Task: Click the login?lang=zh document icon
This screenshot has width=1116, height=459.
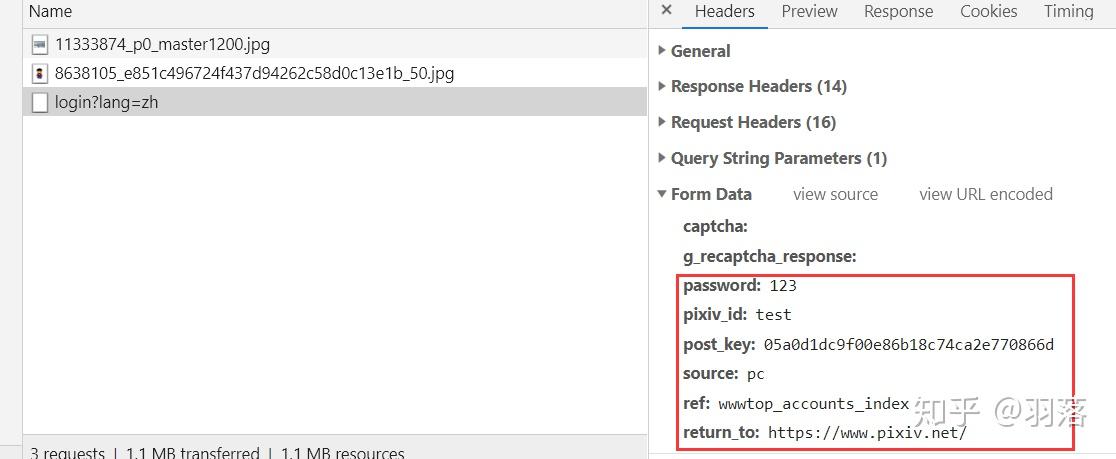Action: tap(40, 102)
